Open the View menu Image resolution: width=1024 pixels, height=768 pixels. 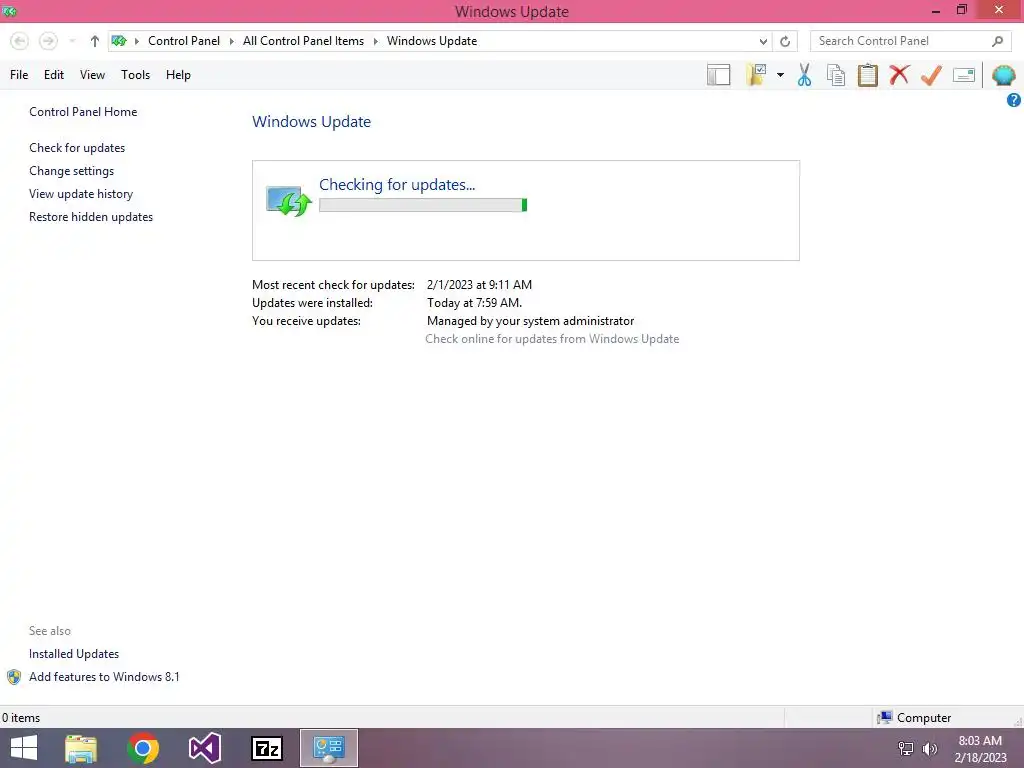[92, 75]
